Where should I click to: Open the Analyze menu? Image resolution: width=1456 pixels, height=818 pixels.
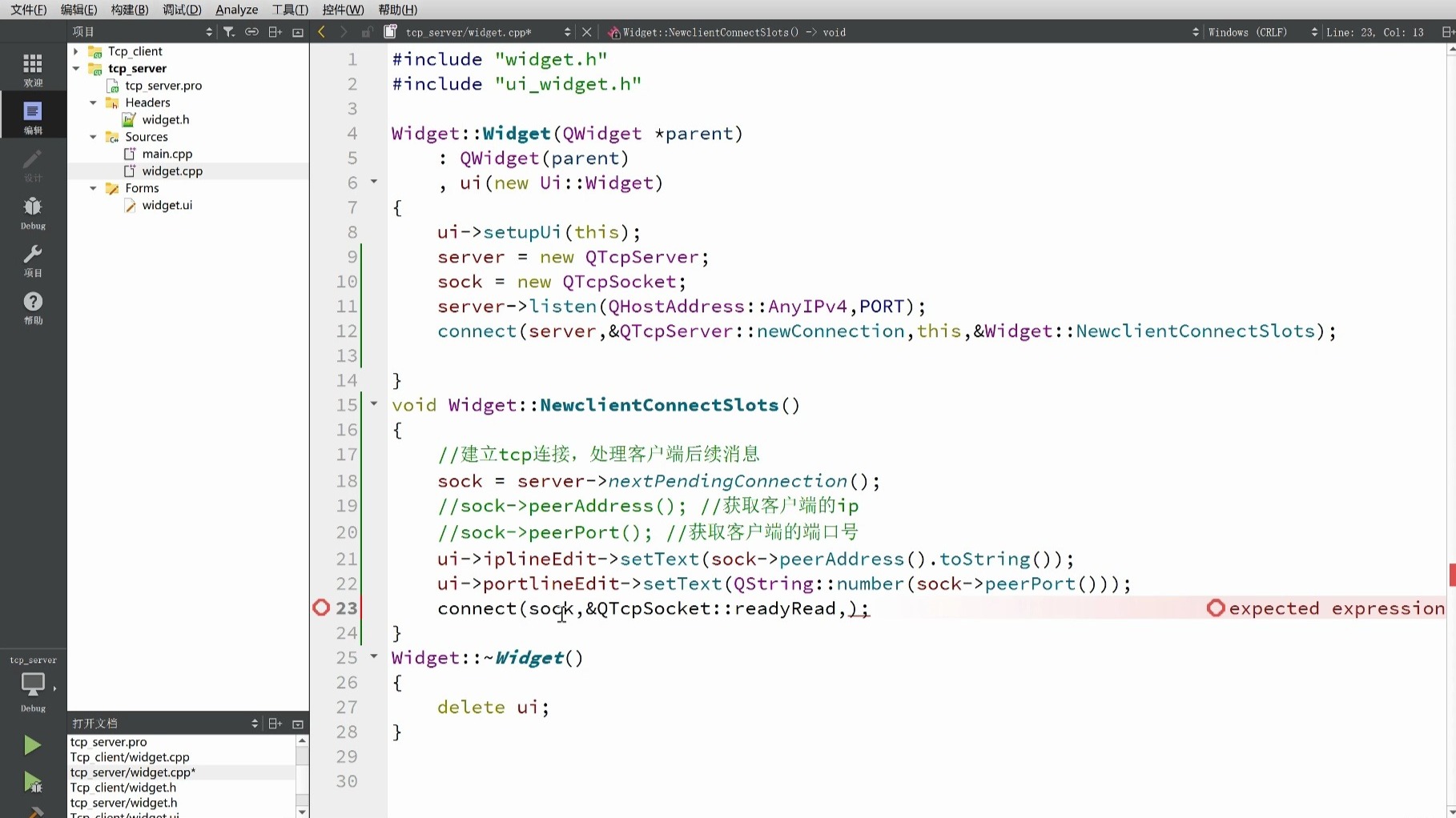click(x=237, y=10)
